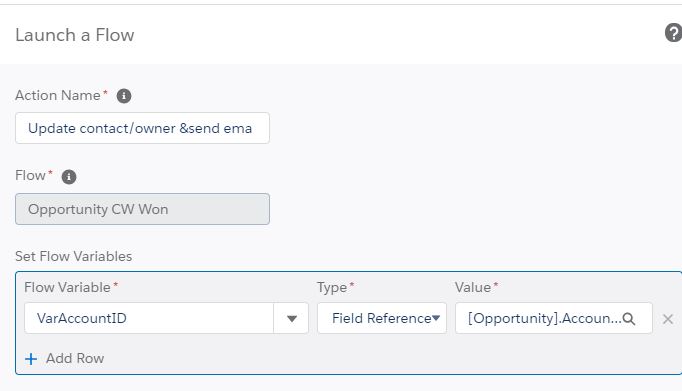This screenshot has height=391, width=682.
Task: Click the Type column label
Action: pyautogui.click(x=332, y=287)
